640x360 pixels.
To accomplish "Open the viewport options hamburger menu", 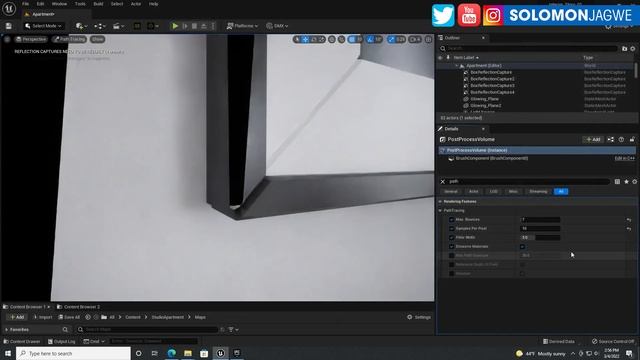I will click(7, 39).
